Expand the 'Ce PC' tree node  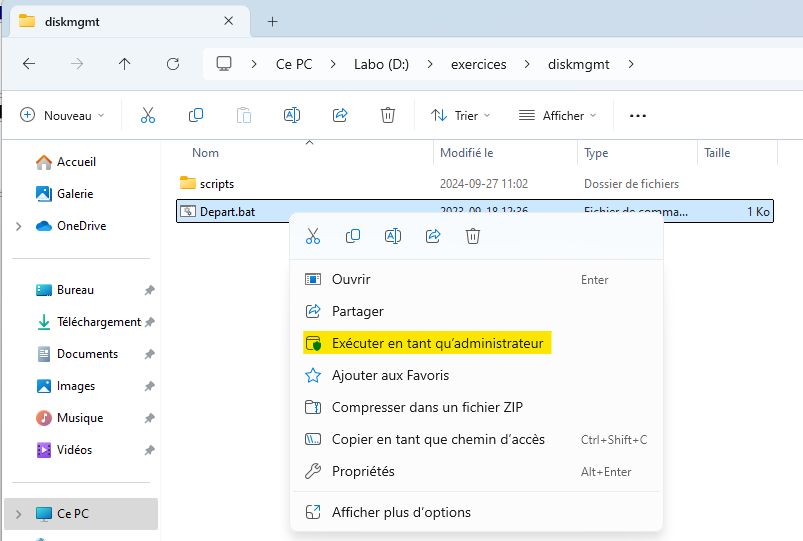click(19, 514)
